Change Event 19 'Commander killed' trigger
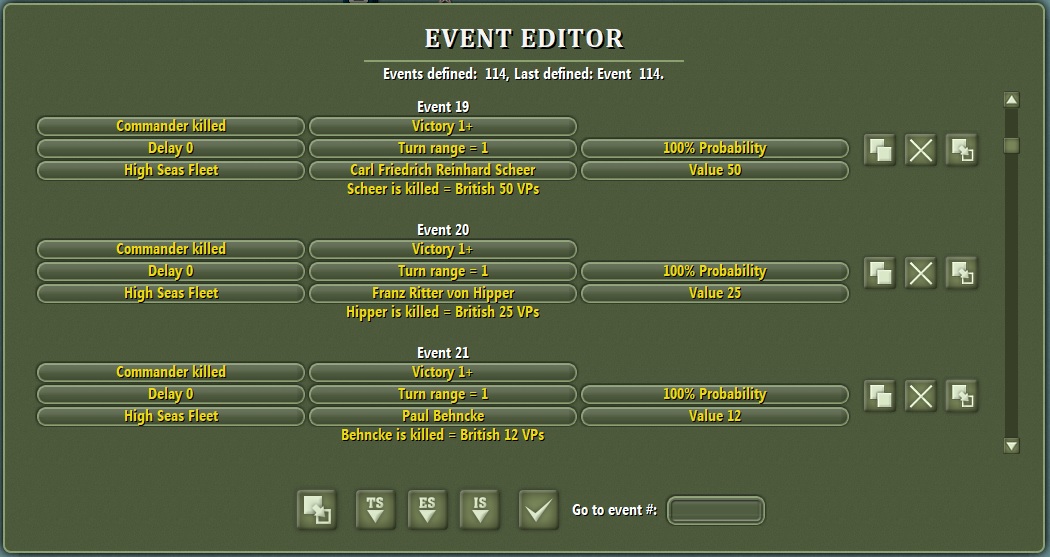Viewport: 1050px width, 557px height. pyautogui.click(x=171, y=127)
